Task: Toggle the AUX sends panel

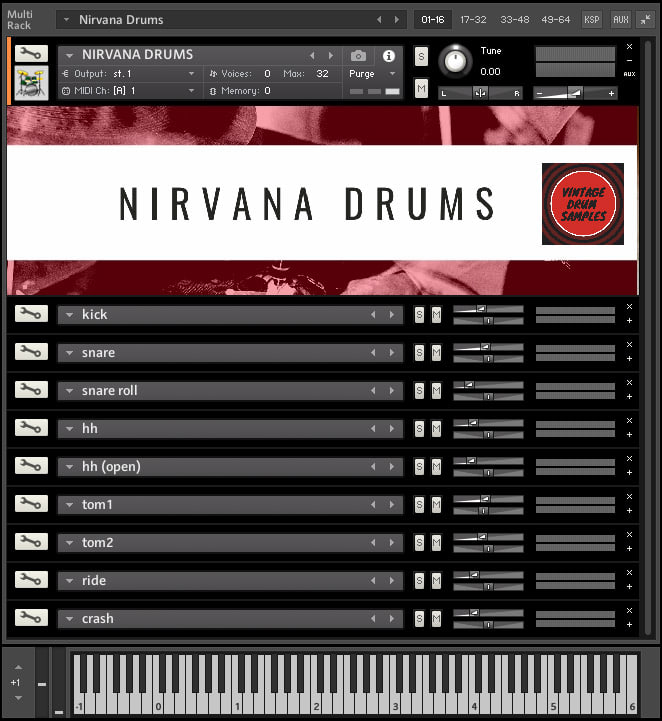Action: (621, 20)
